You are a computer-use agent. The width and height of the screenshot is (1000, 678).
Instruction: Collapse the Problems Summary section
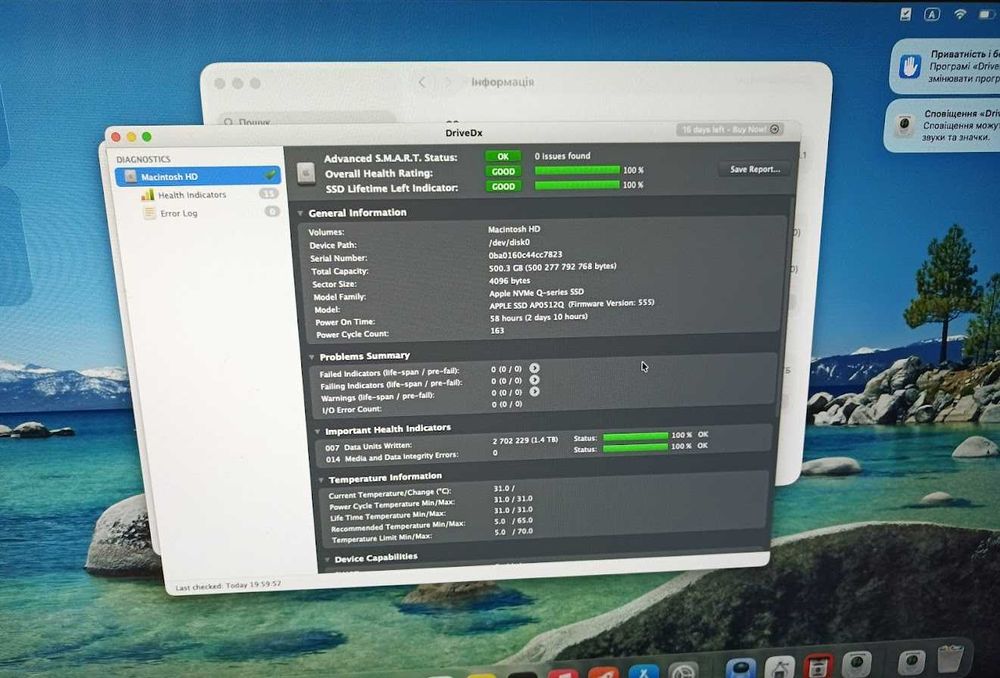[x=311, y=357]
